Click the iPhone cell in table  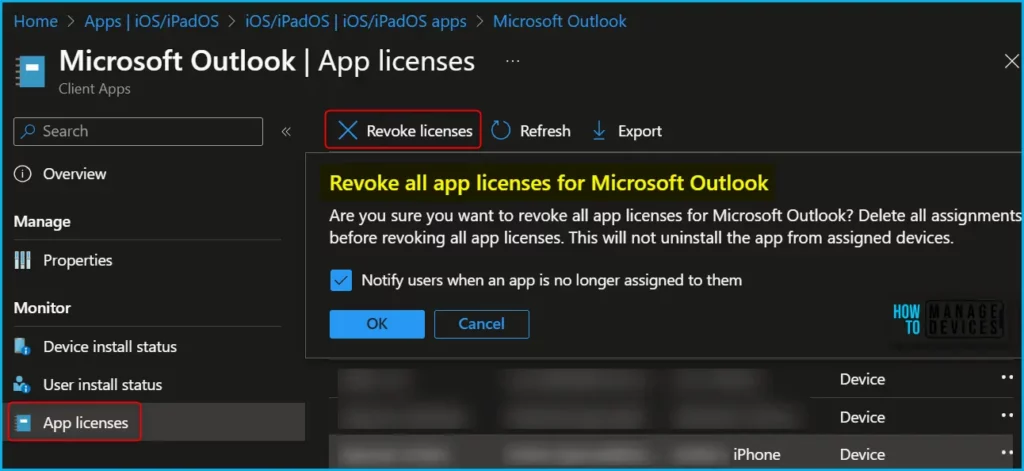click(x=756, y=454)
